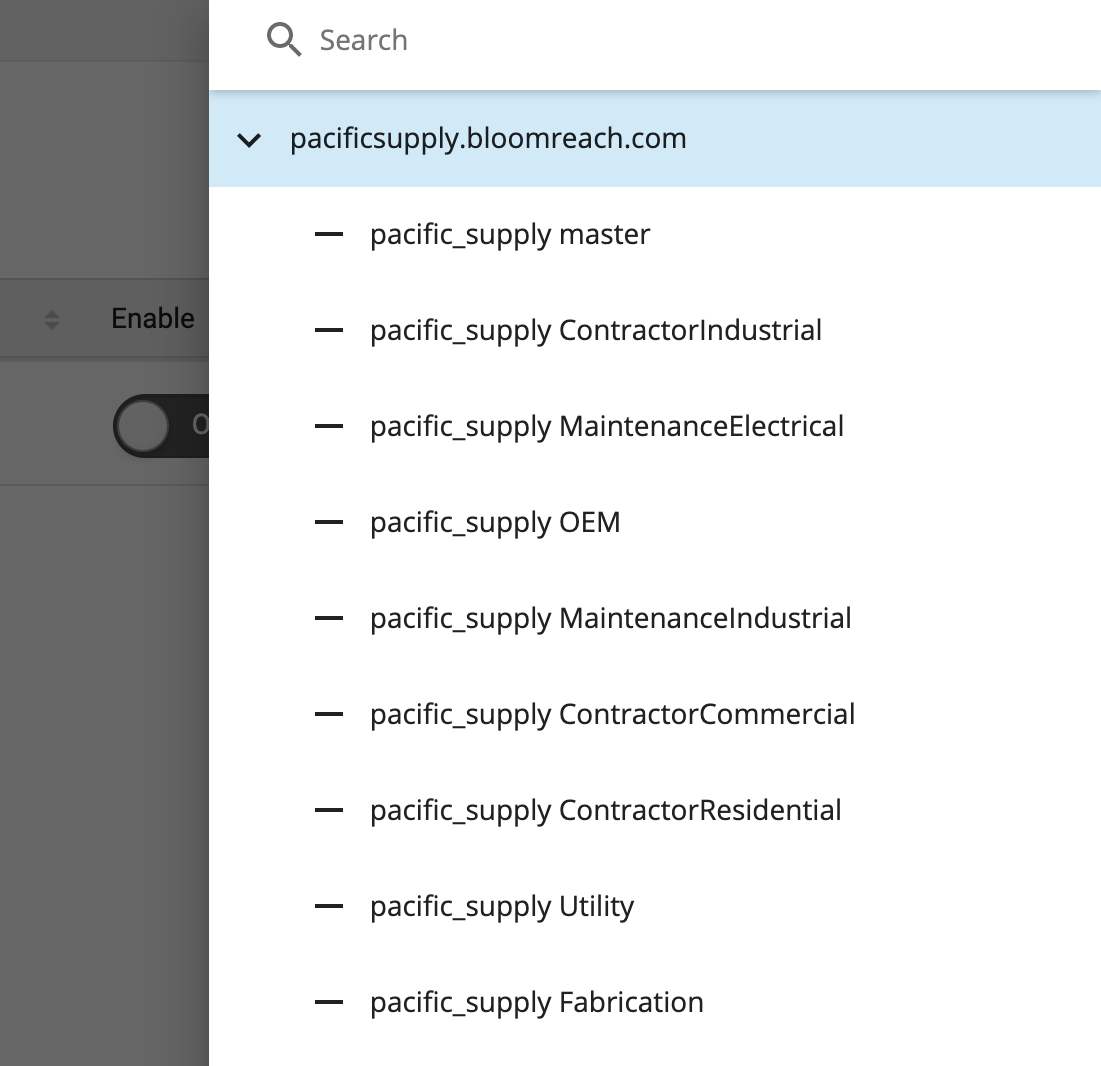Image resolution: width=1101 pixels, height=1066 pixels.
Task: Click dash icon beside MaintenanceIndustrial
Action: click(329, 618)
